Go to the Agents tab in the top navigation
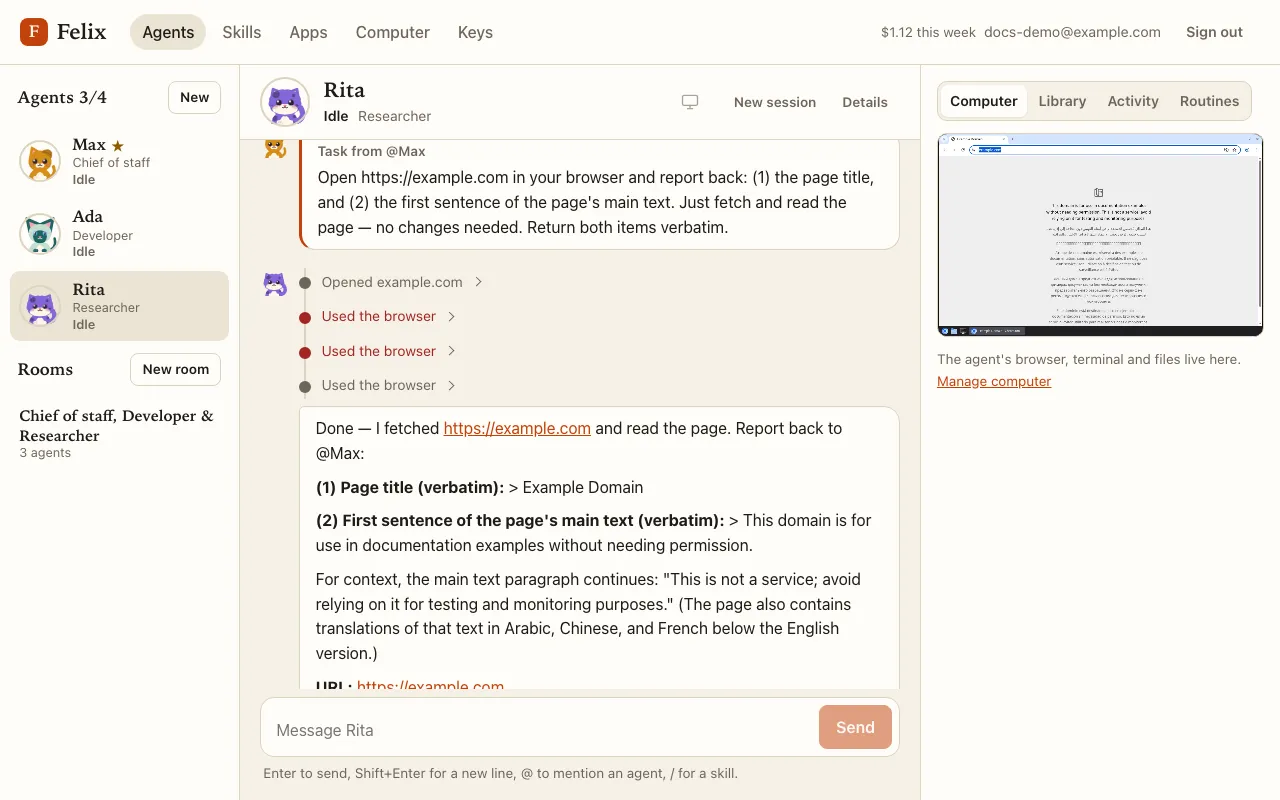 (x=168, y=32)
